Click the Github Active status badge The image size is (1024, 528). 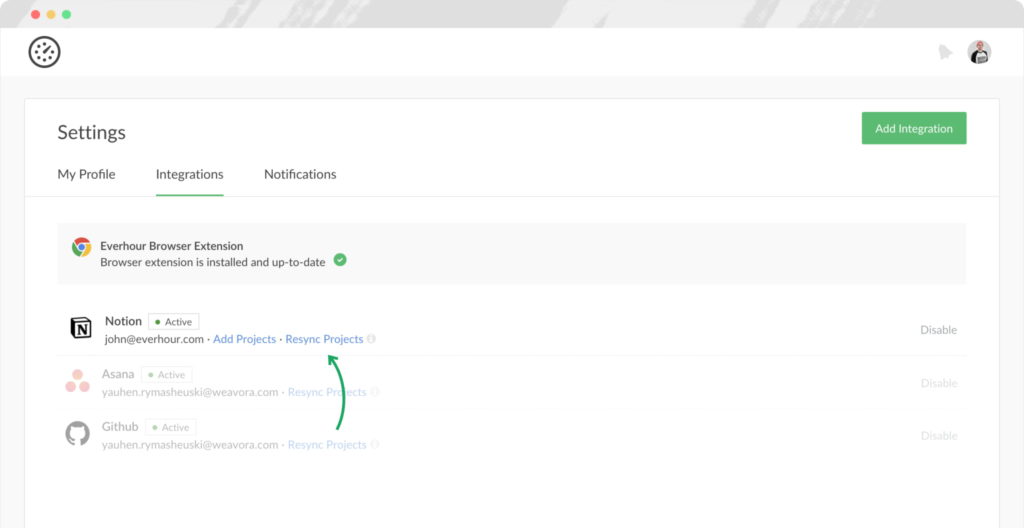(x=170, y=427)
